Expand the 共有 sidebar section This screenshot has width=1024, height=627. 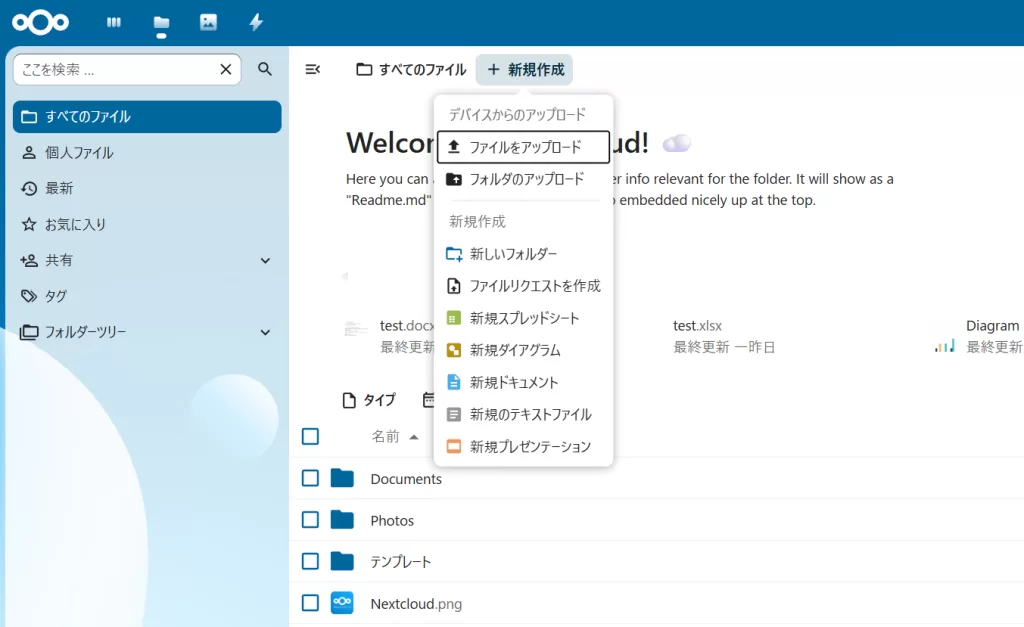265,260
